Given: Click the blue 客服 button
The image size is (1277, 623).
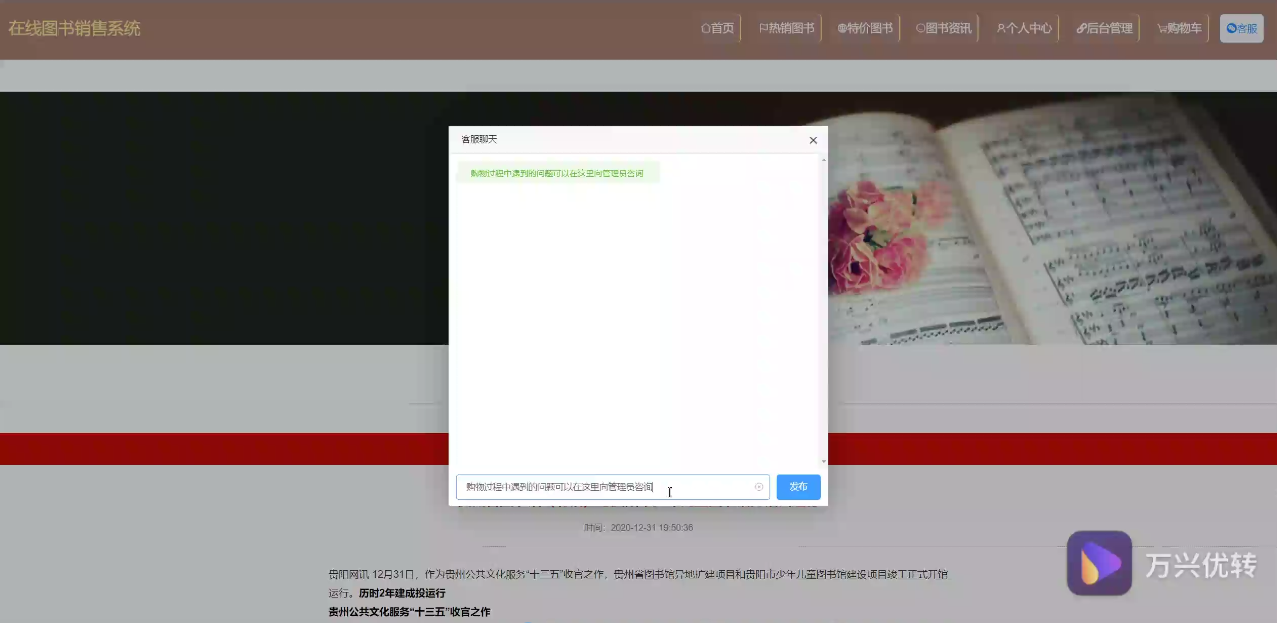Looking at the screenshot, I should pos(1242,28).
